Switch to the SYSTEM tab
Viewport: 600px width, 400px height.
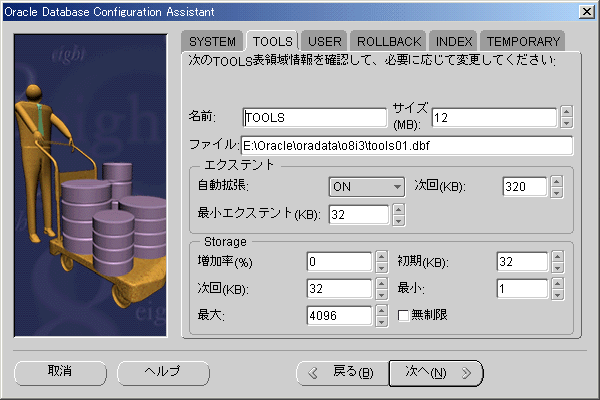[213, 41]
